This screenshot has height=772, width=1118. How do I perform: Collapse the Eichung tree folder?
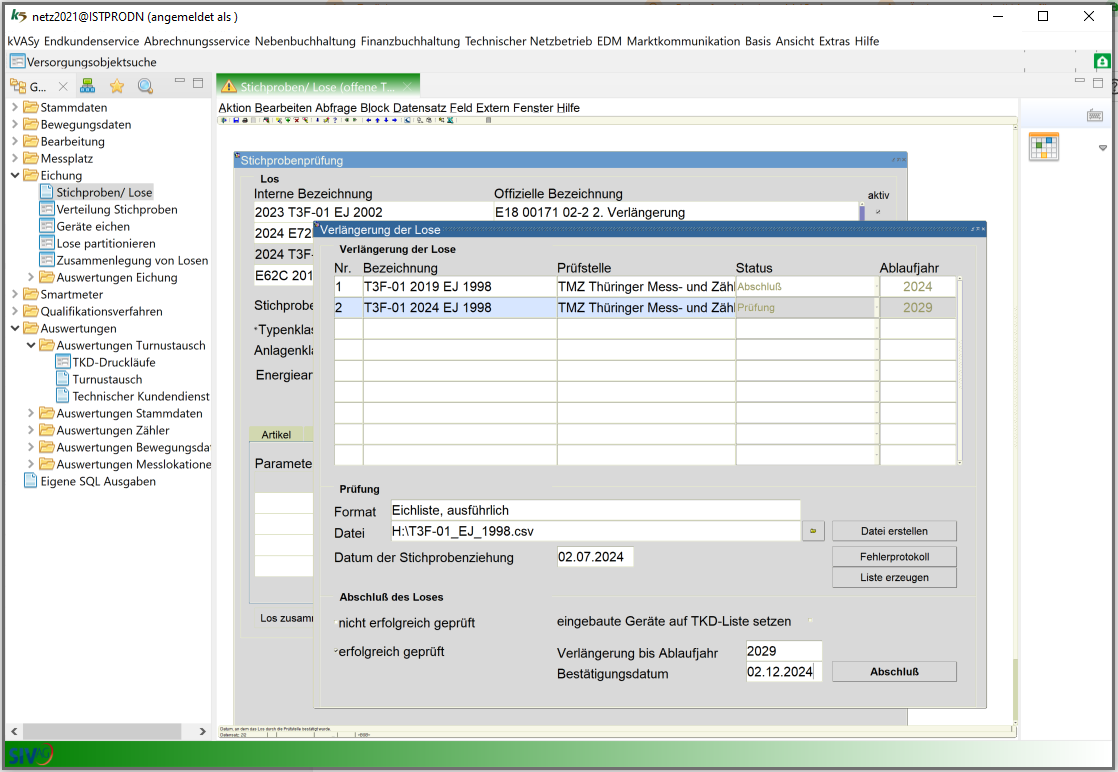15,175
